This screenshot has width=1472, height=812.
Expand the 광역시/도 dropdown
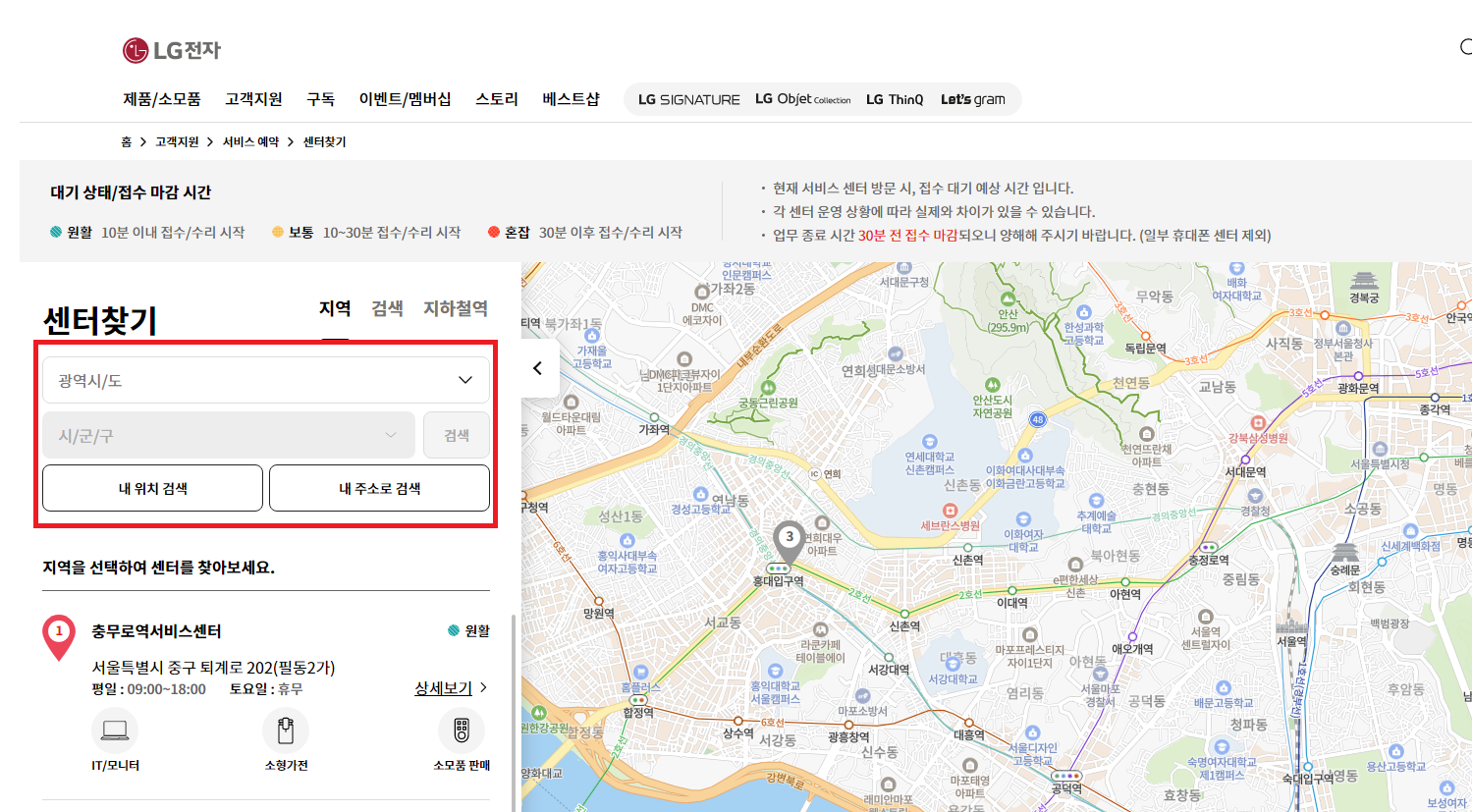[266, 380]
